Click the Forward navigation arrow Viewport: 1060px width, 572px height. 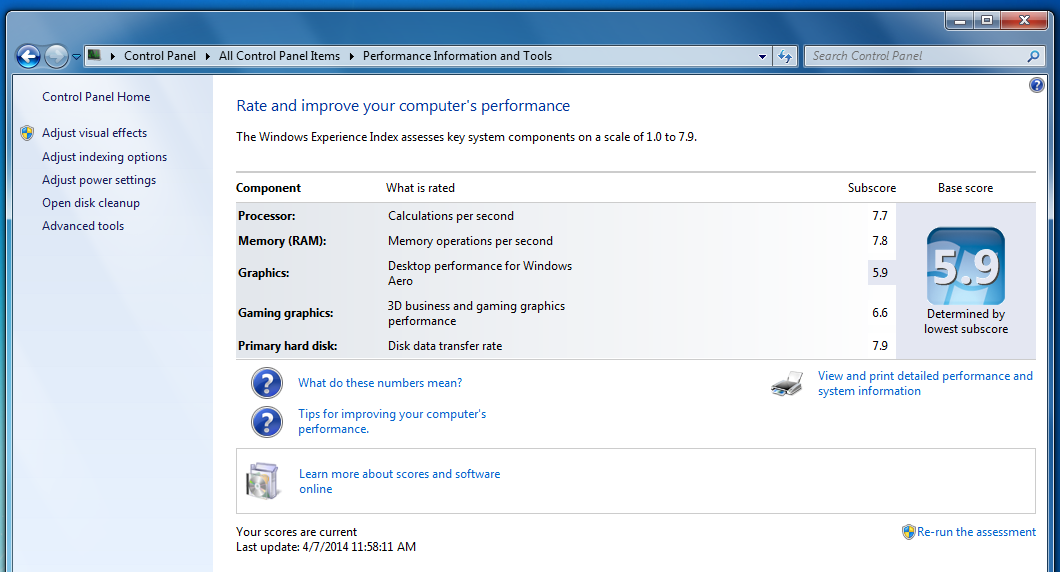(56, 56)
